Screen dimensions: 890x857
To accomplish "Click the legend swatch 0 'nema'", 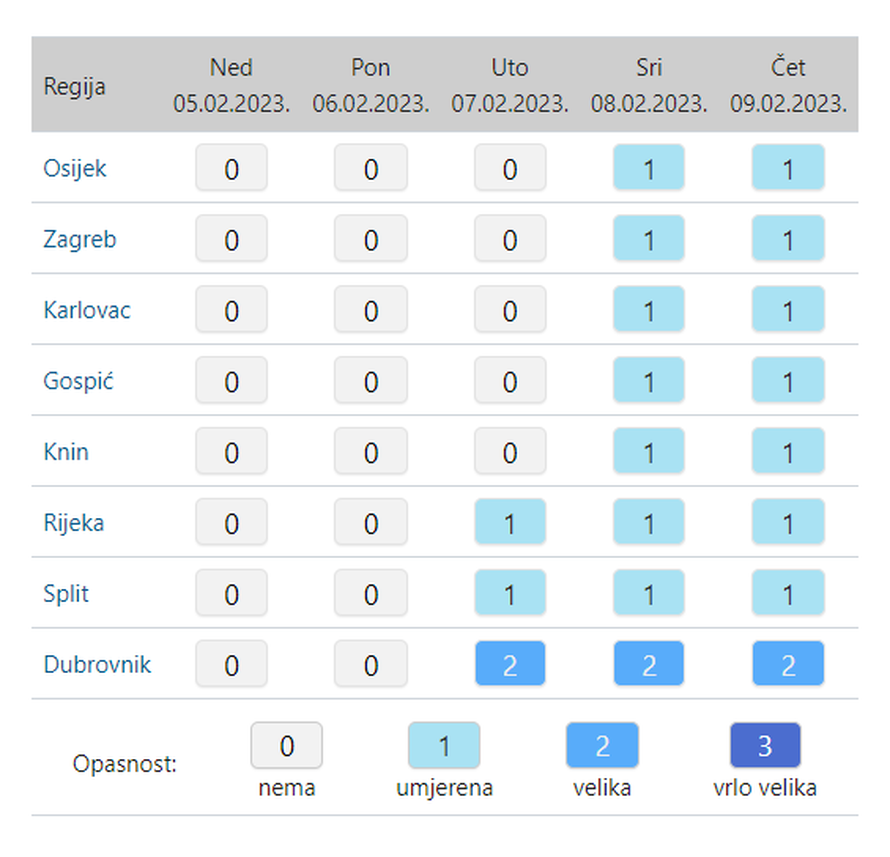I will coord(286,745).
